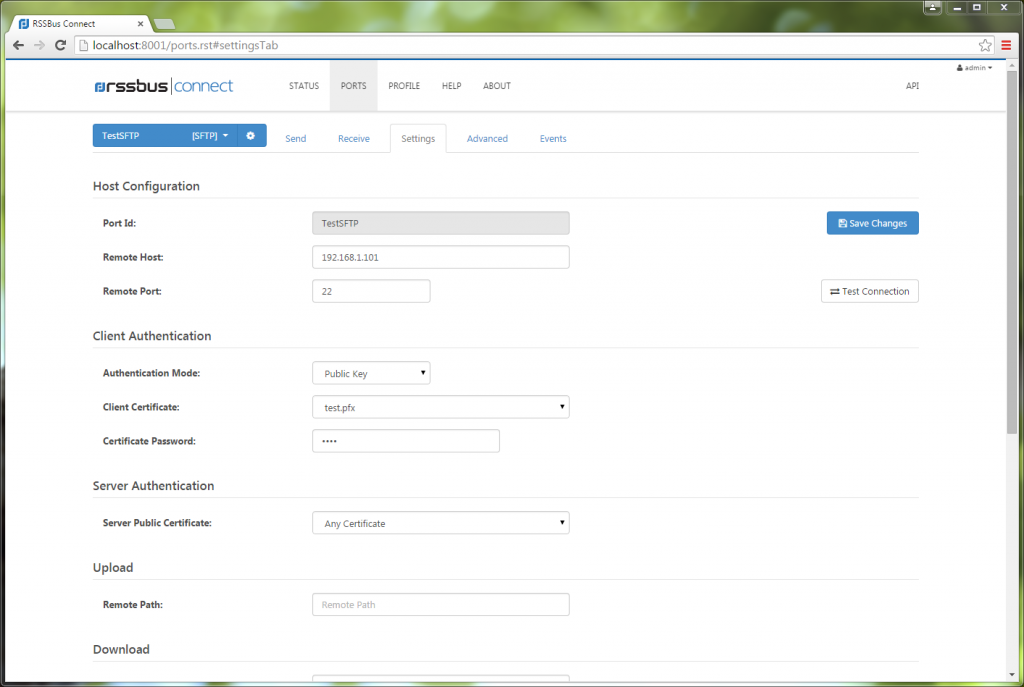Screen dimensions: 1024x687
Task: Open the STATUS menu item
Action: click(304, 86)
